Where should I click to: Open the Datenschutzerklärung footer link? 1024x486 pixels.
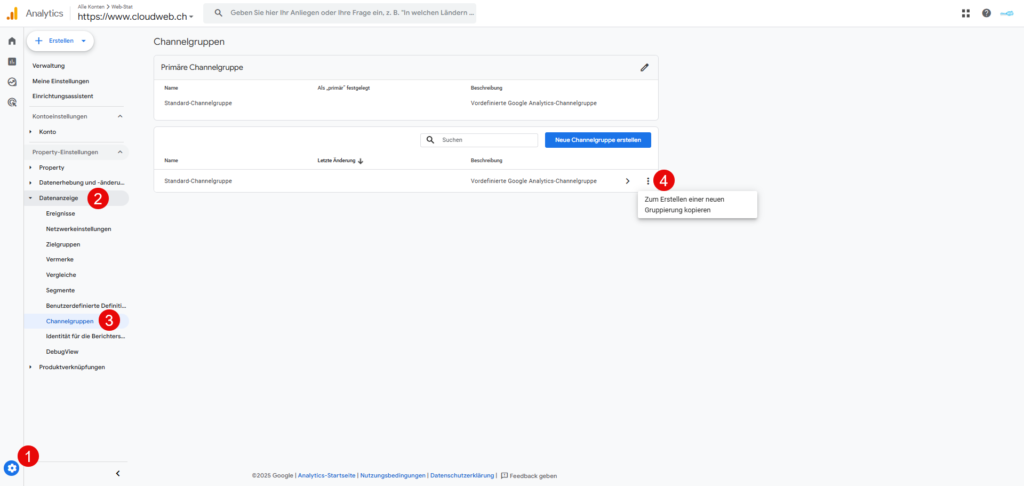tap(462, 475)
